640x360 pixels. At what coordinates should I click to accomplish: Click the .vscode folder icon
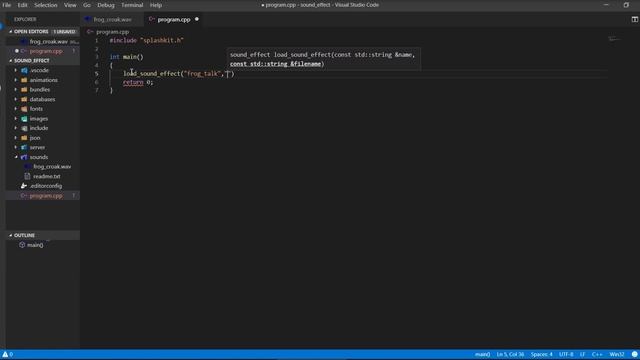[24, 70]
